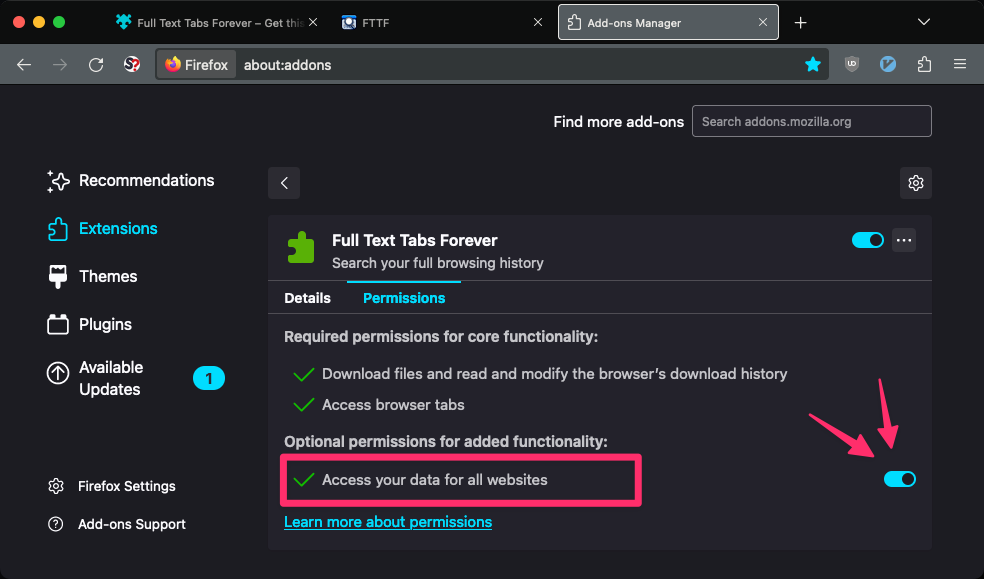Disable the Full Text Tabs Forever extension
Image resolution: width=984 pixels, height=579 pixels.
[x=867, y=240]
